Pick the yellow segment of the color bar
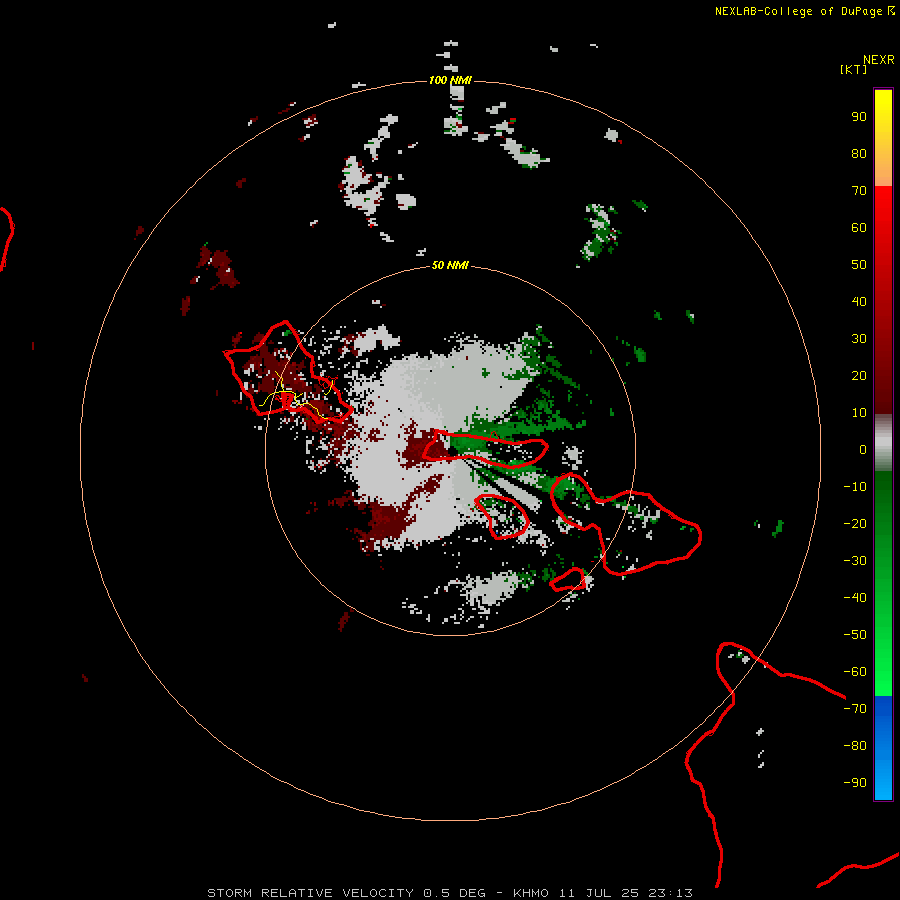 (x=883, y=138)
